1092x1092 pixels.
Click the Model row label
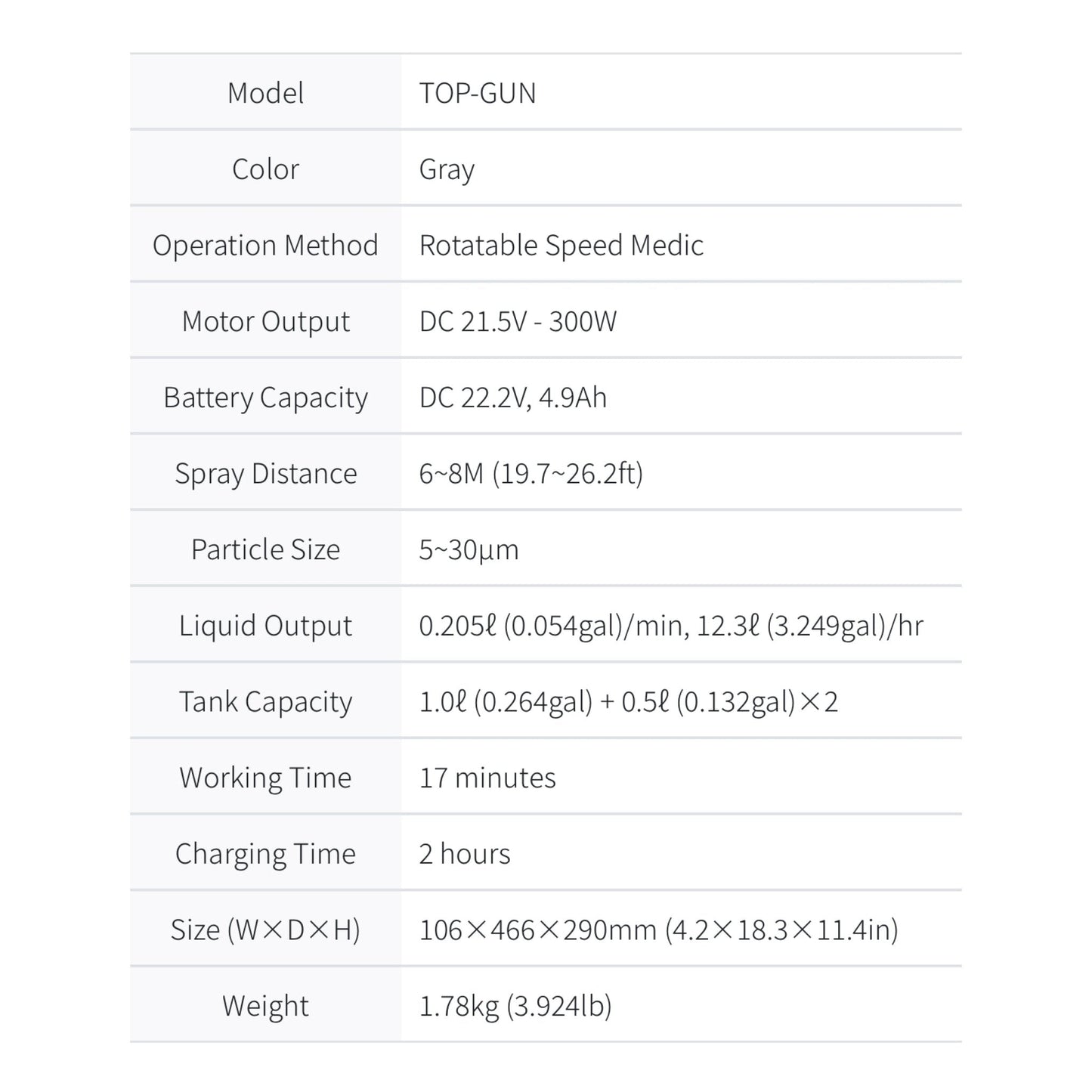265,93
